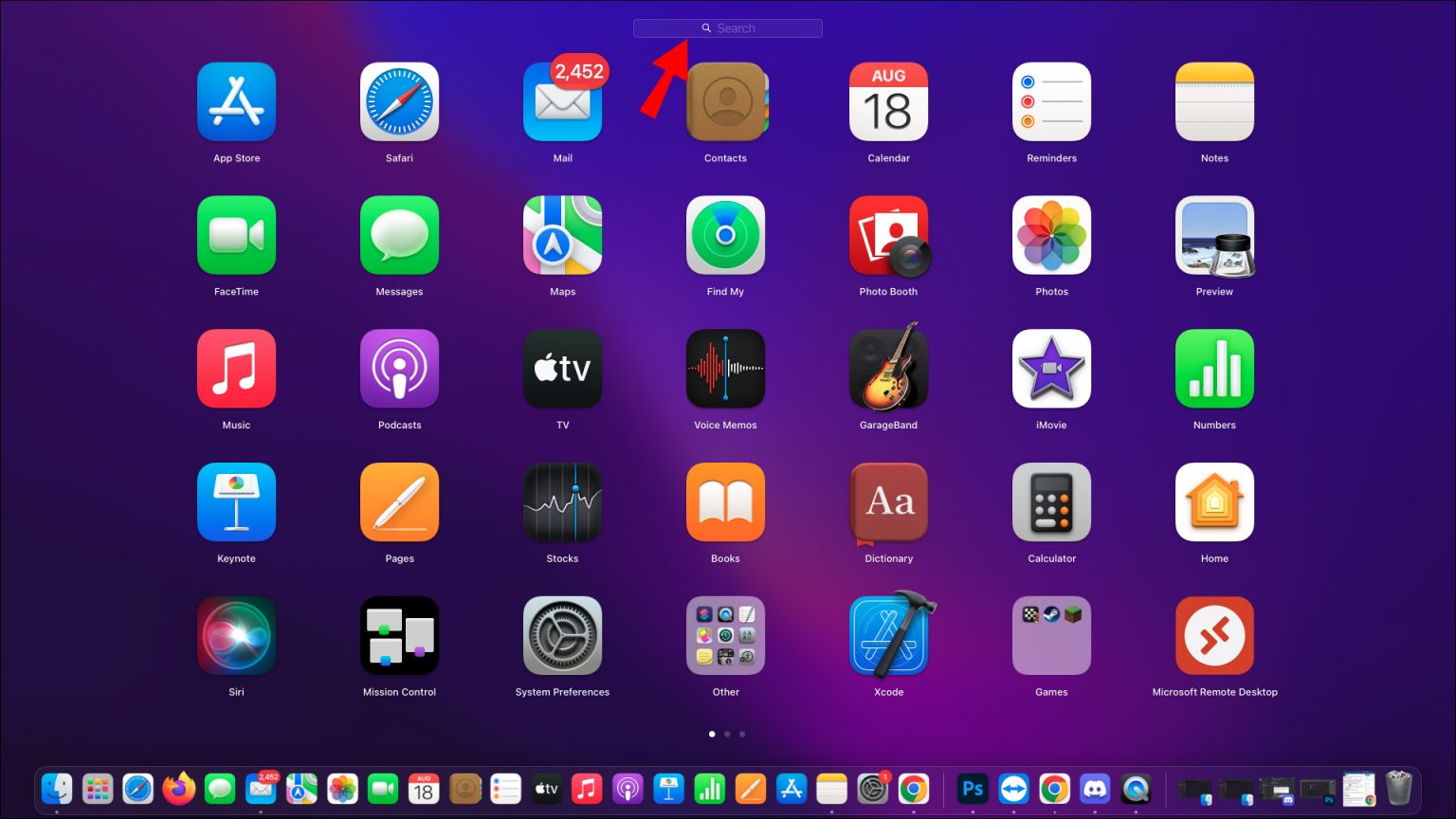Open Stocks

pyautogui.click(x=562, y=502)
